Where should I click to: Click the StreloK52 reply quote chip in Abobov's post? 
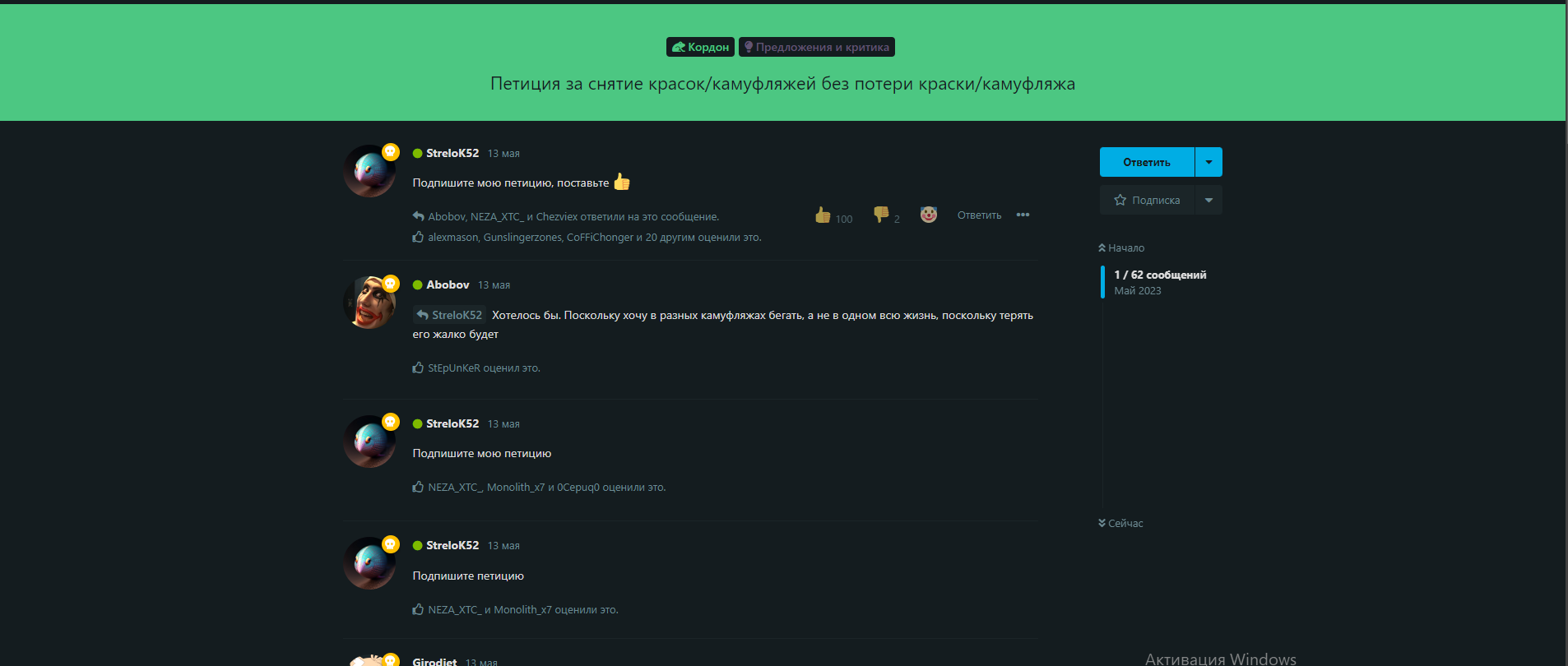click(449, 315)
